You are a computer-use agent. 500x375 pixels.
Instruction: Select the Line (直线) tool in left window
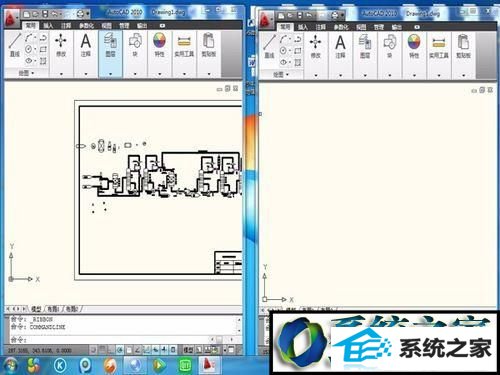[14, 45]
